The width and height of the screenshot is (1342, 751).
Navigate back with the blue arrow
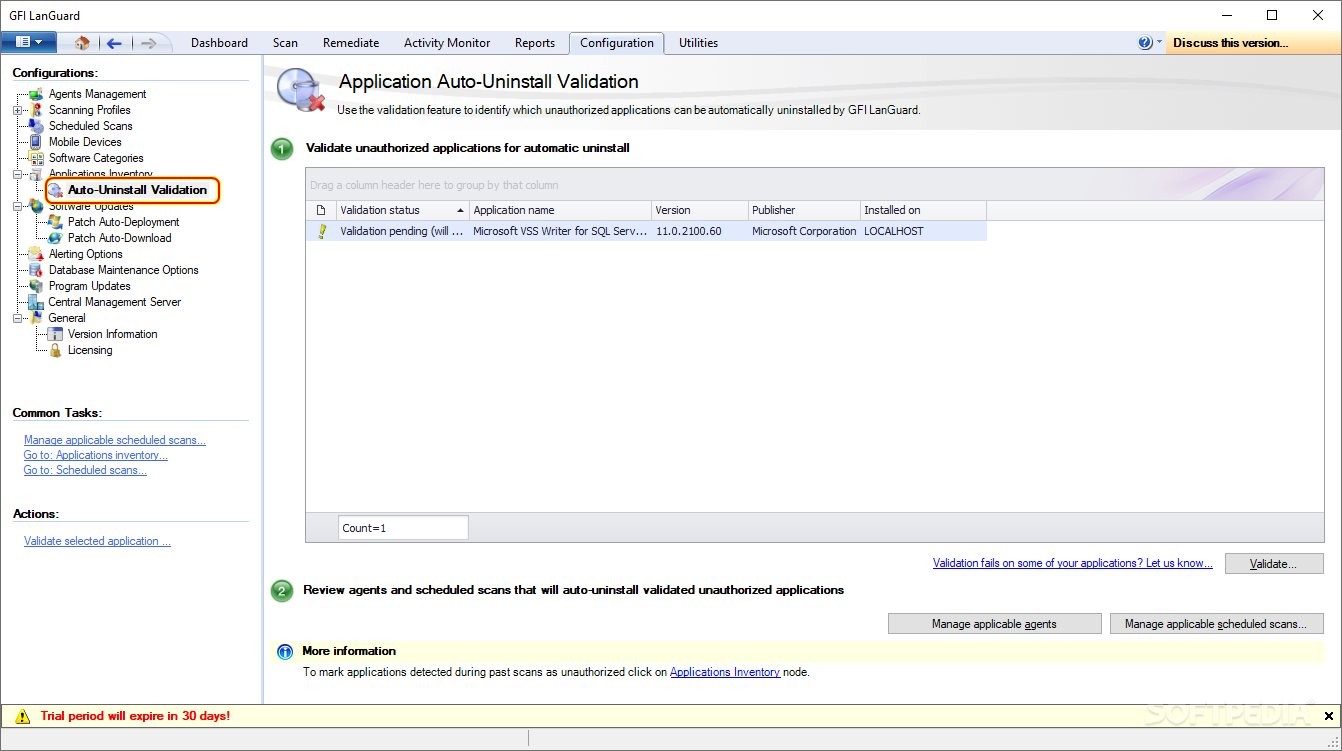[x=114, y=43]
